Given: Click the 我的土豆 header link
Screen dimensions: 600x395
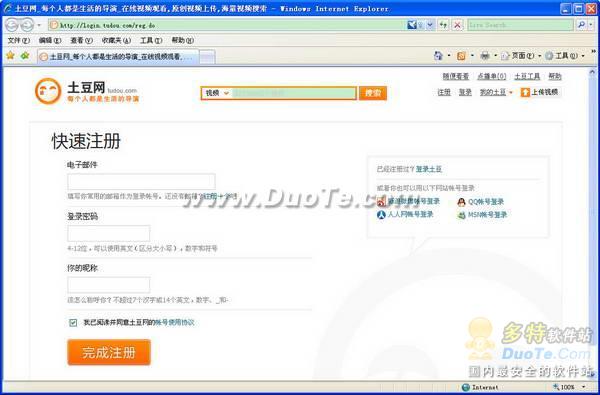Looking at the screenshot, I should 493,92.
